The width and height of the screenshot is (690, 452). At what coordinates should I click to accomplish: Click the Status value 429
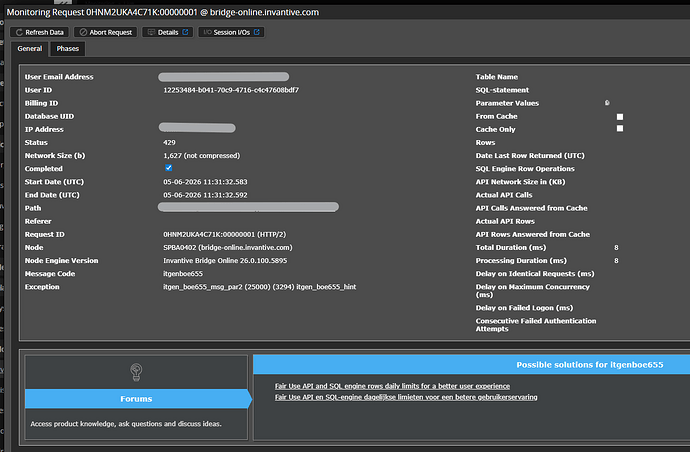coord(169,142)
